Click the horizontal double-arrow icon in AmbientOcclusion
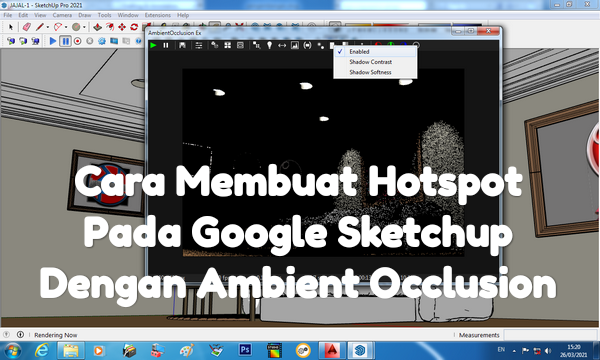This screenshot has height=360, width=600. (x=282, y=46)
